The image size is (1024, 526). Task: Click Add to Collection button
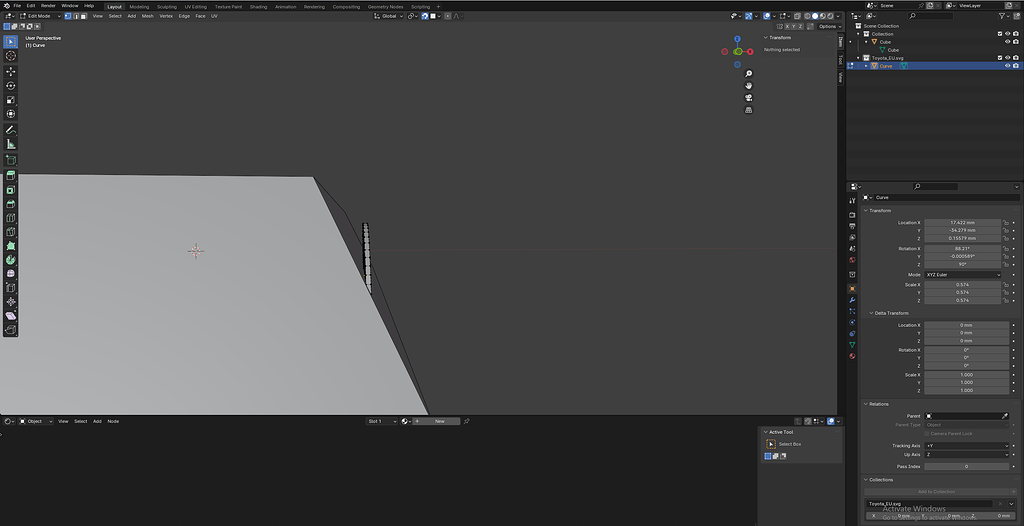pos(936,491)
